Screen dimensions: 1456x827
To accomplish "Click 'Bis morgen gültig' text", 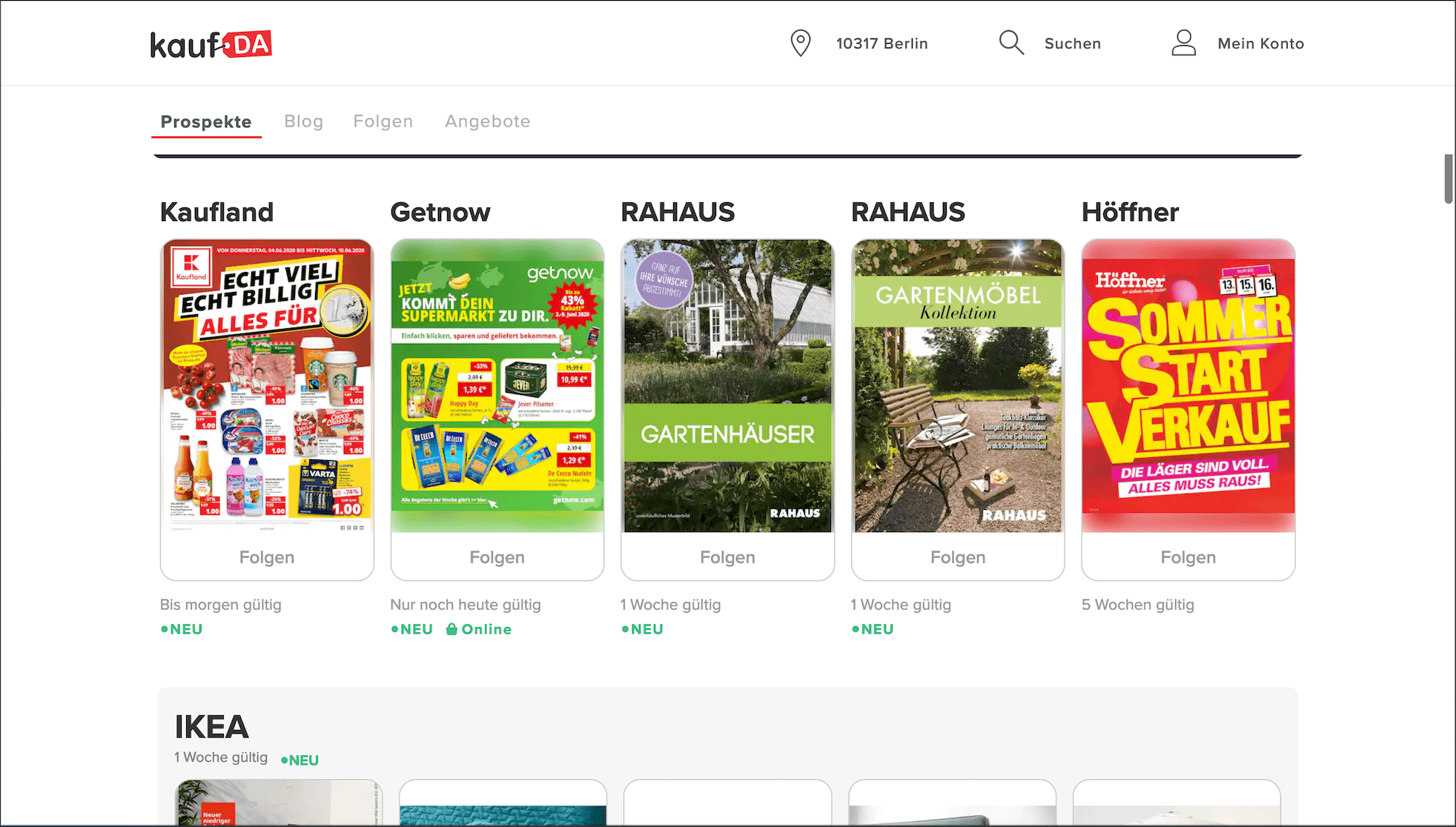I will [x=221, y=605].
